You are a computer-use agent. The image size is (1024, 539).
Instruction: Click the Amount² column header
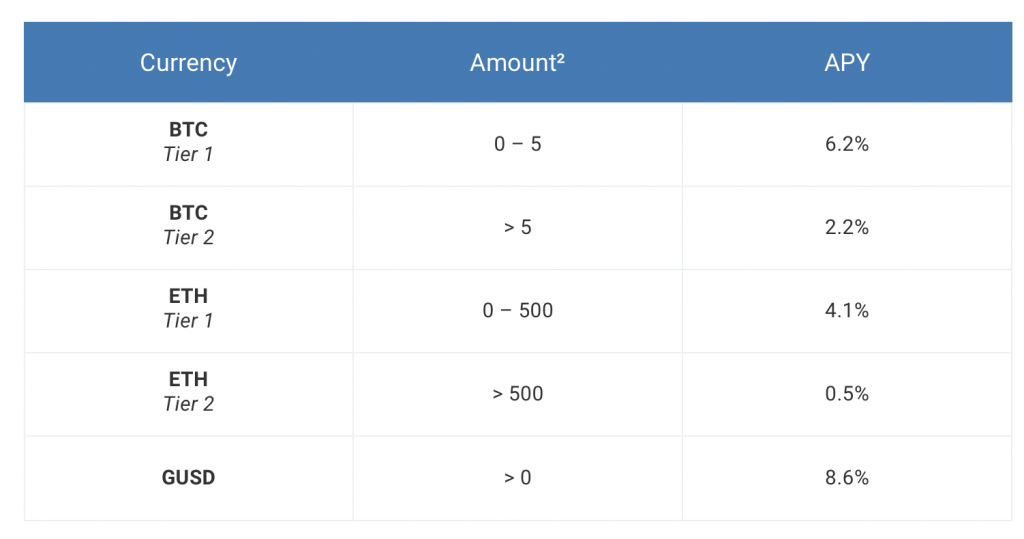click(517, 63)
